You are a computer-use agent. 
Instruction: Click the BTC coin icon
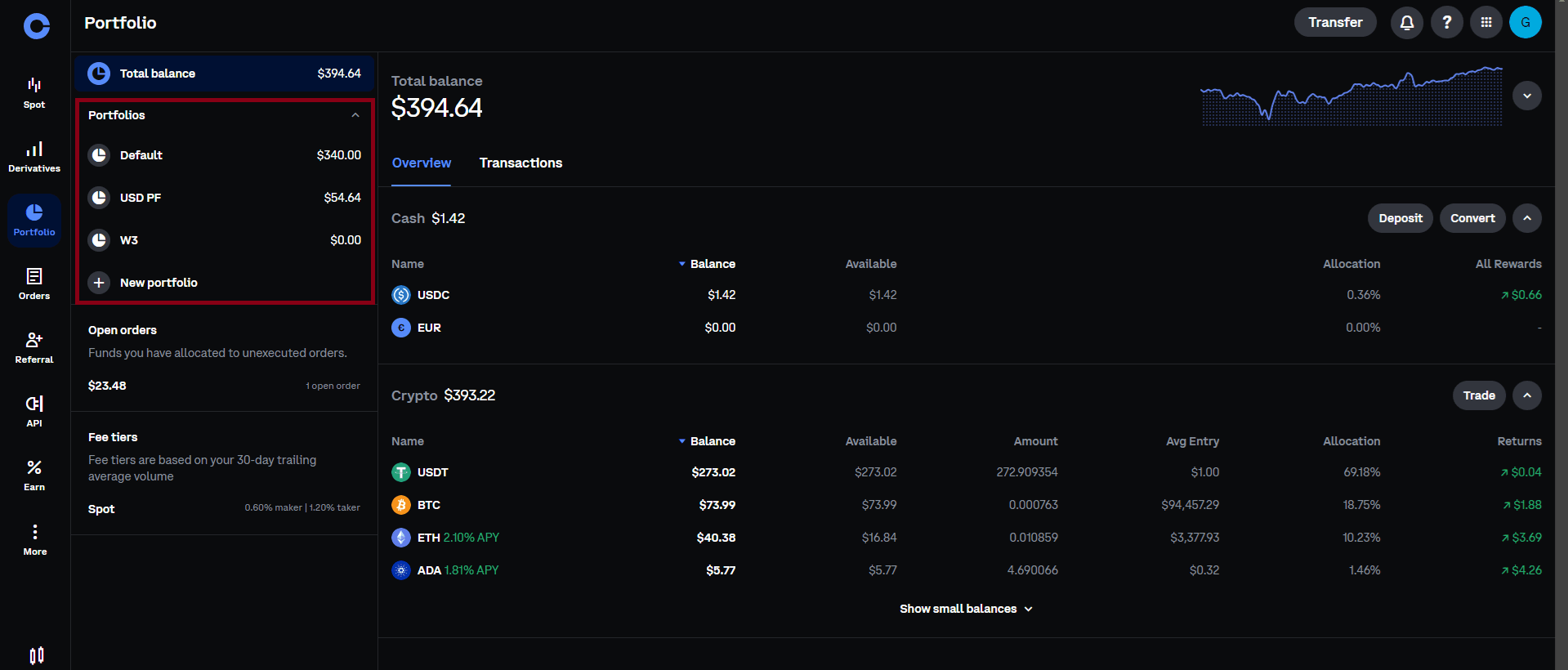[x=401, y=505]
